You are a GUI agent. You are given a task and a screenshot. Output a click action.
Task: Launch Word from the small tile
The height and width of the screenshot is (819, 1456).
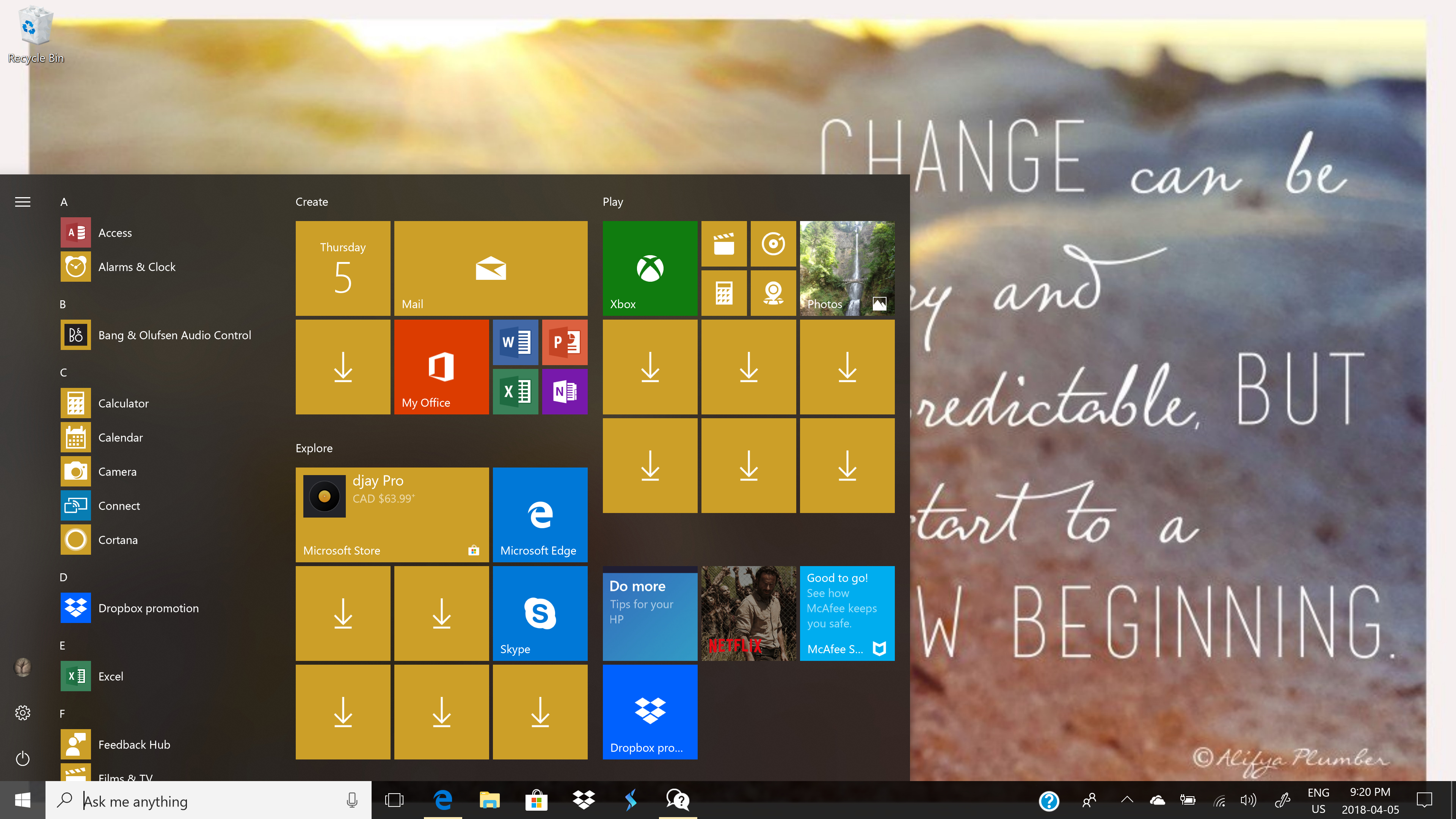tap(516, 342)
